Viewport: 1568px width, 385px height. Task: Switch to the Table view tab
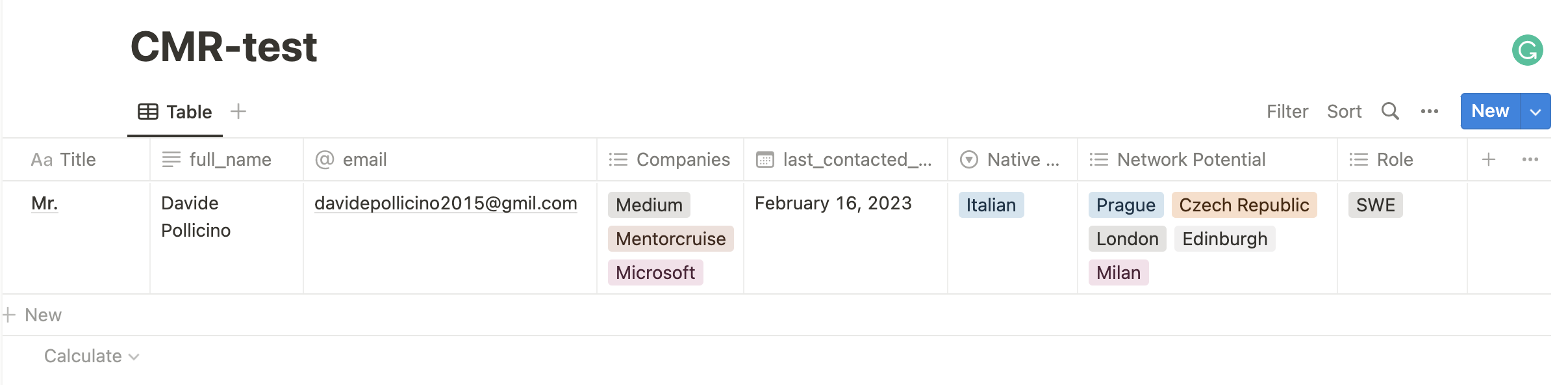point(175,112)
